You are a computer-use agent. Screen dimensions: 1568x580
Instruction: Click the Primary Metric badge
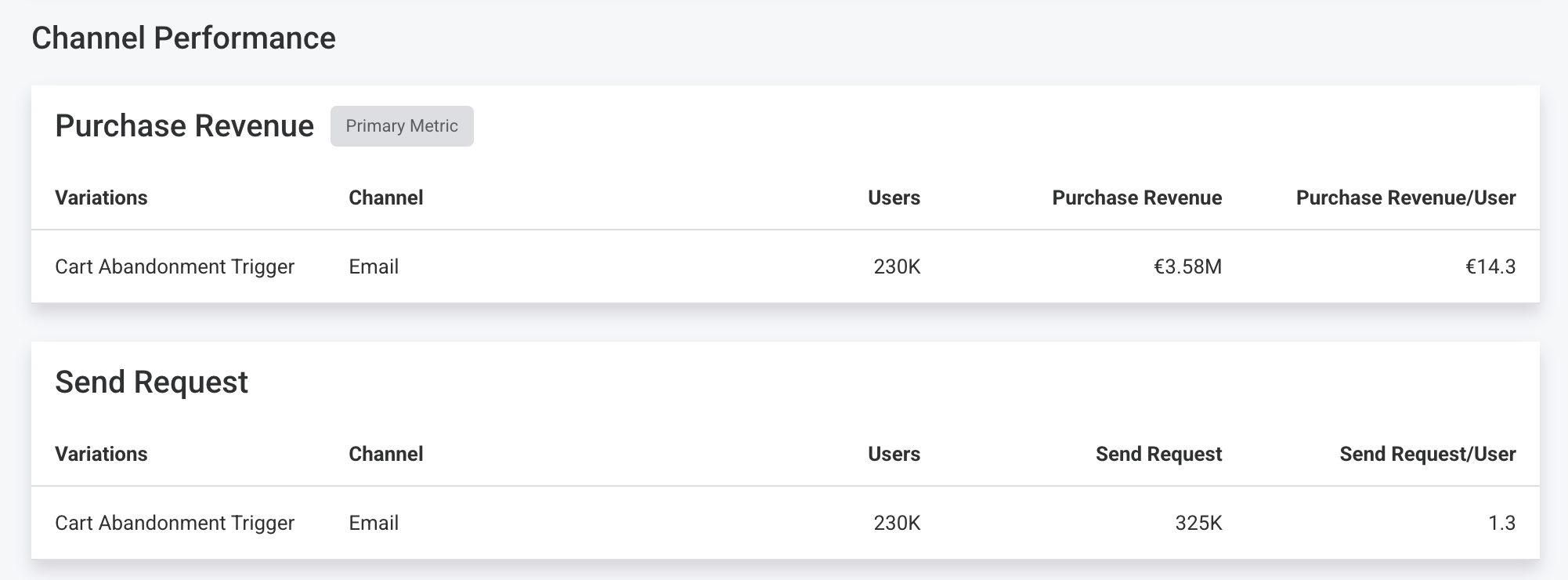click(402, 126)
